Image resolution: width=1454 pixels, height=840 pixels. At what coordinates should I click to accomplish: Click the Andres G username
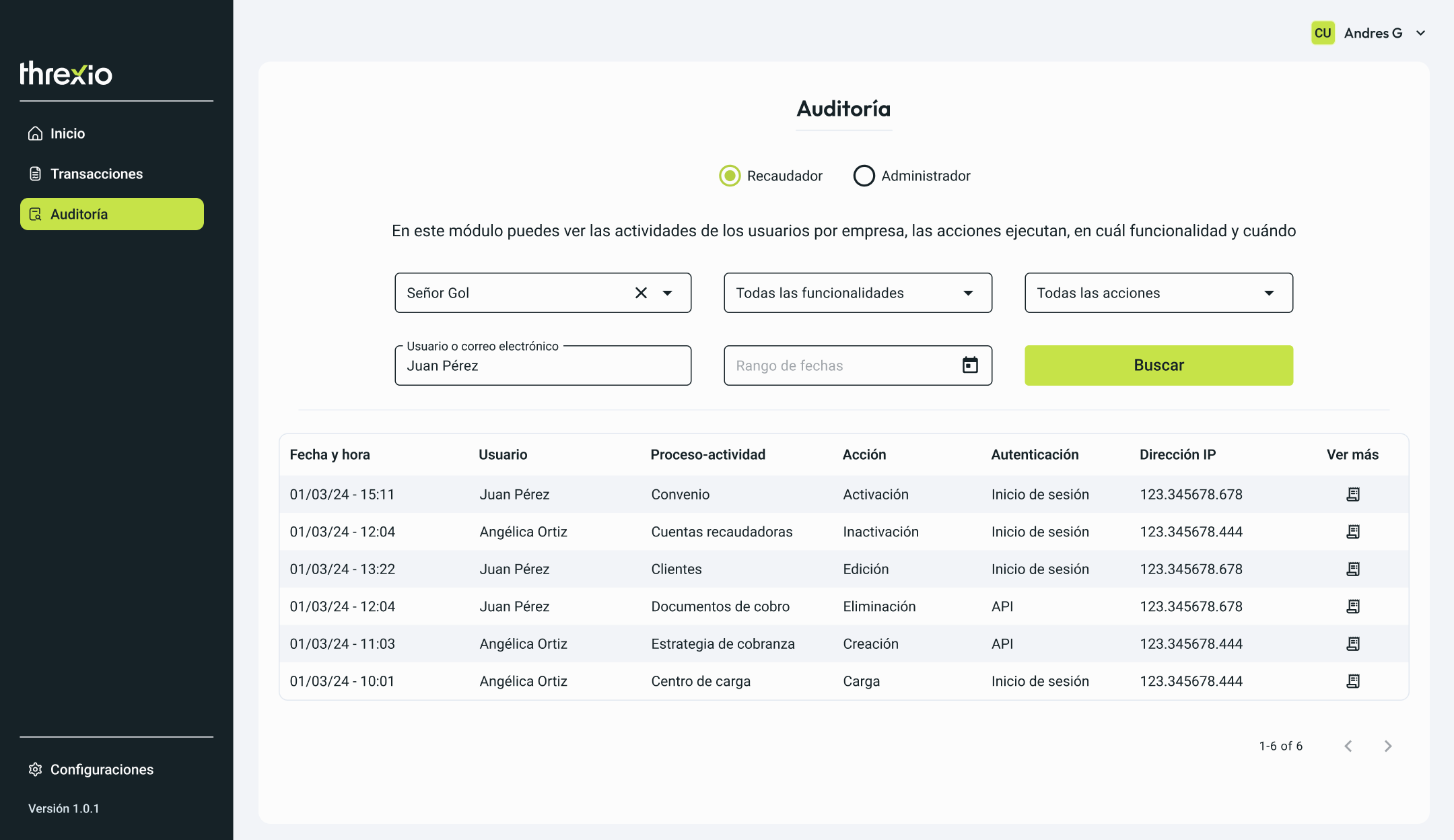1373,33
